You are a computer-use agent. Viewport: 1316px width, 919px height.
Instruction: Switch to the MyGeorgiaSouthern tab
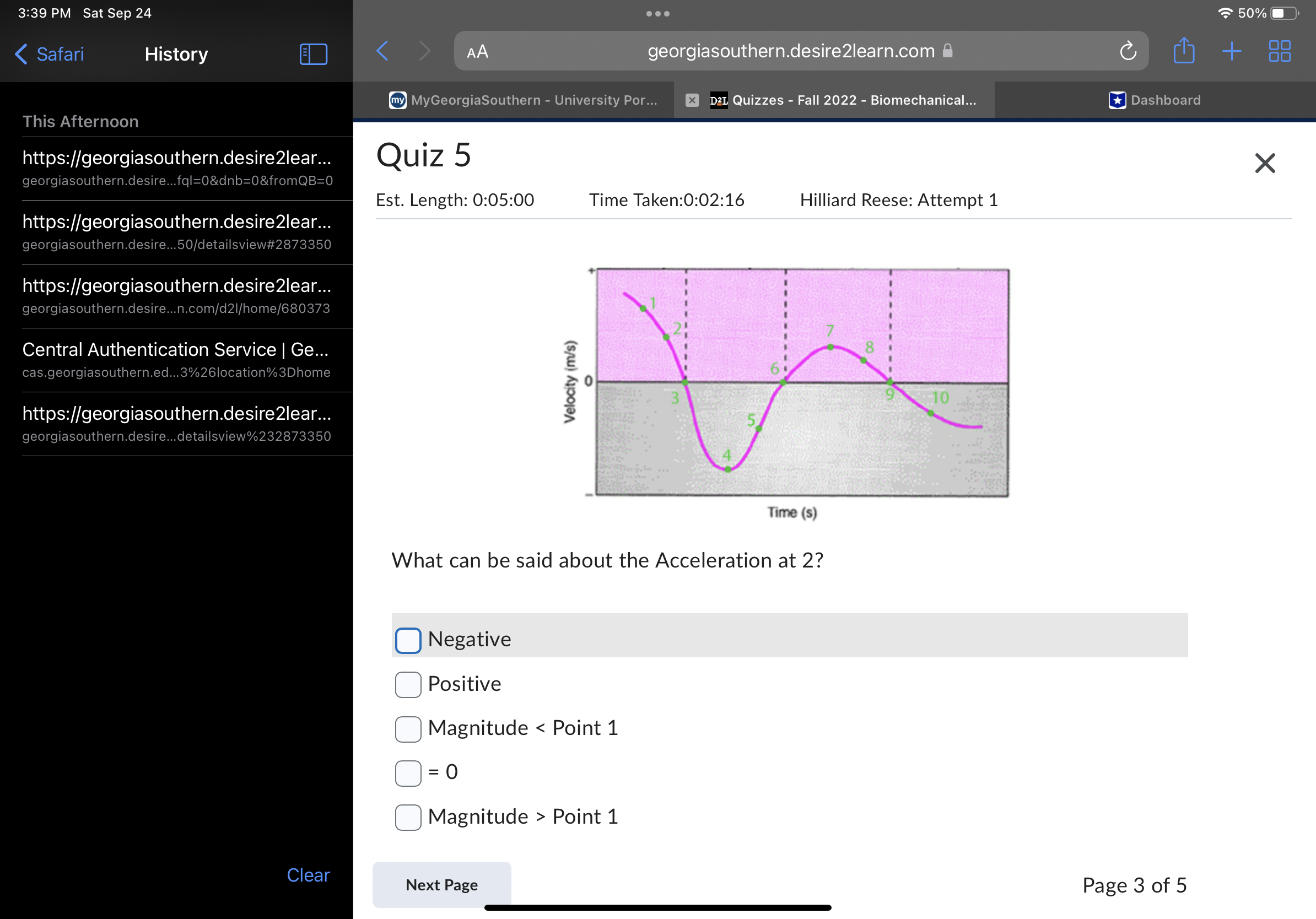524,100
